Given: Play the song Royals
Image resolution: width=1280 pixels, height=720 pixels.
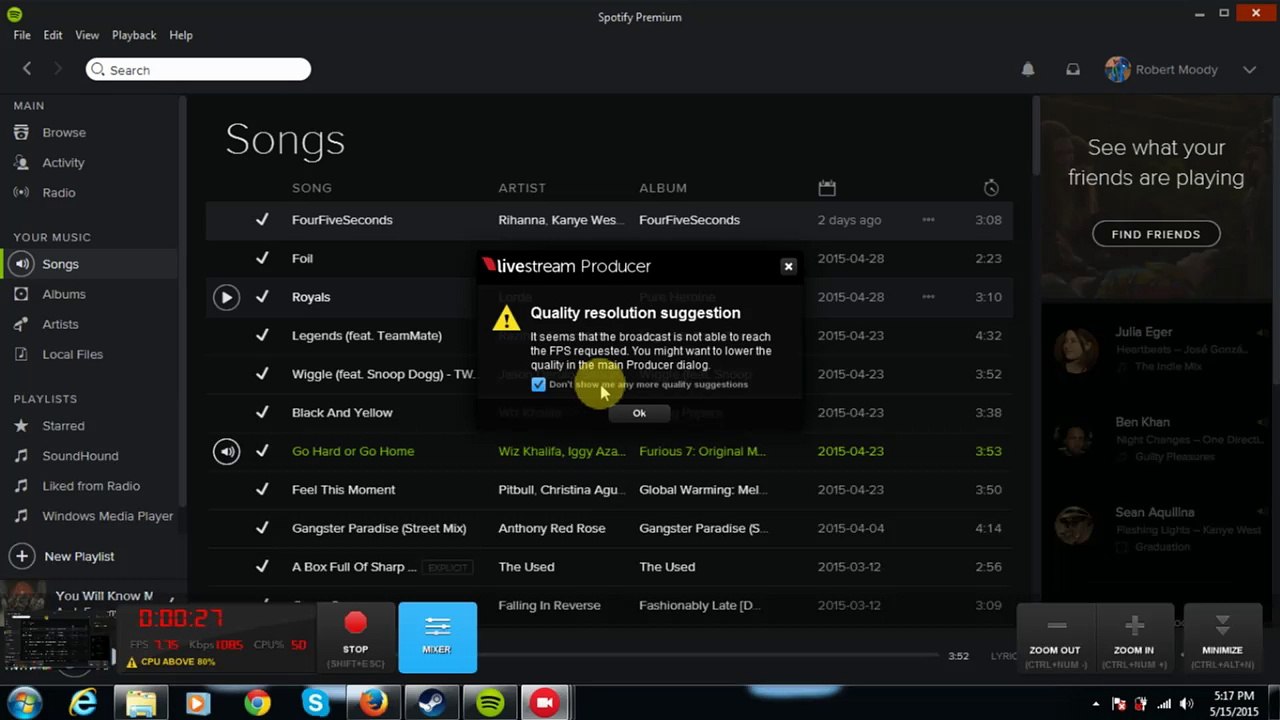Looking at the screenshot, I should (x=226, y=297).
